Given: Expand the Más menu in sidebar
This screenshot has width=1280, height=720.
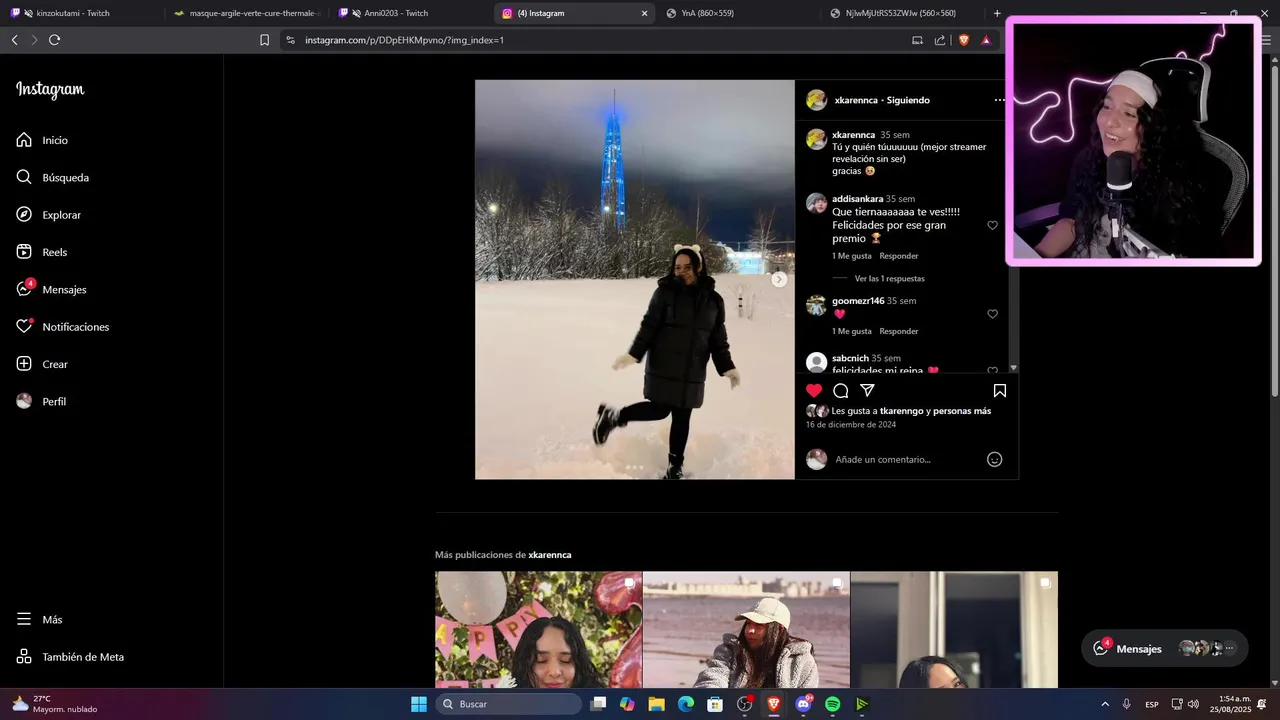Looking at the screenshot, I should 40,619.
